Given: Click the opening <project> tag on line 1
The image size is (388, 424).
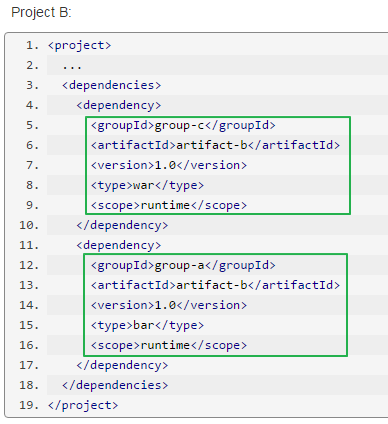Looking at the screenshot, I should tap(79, 45).
